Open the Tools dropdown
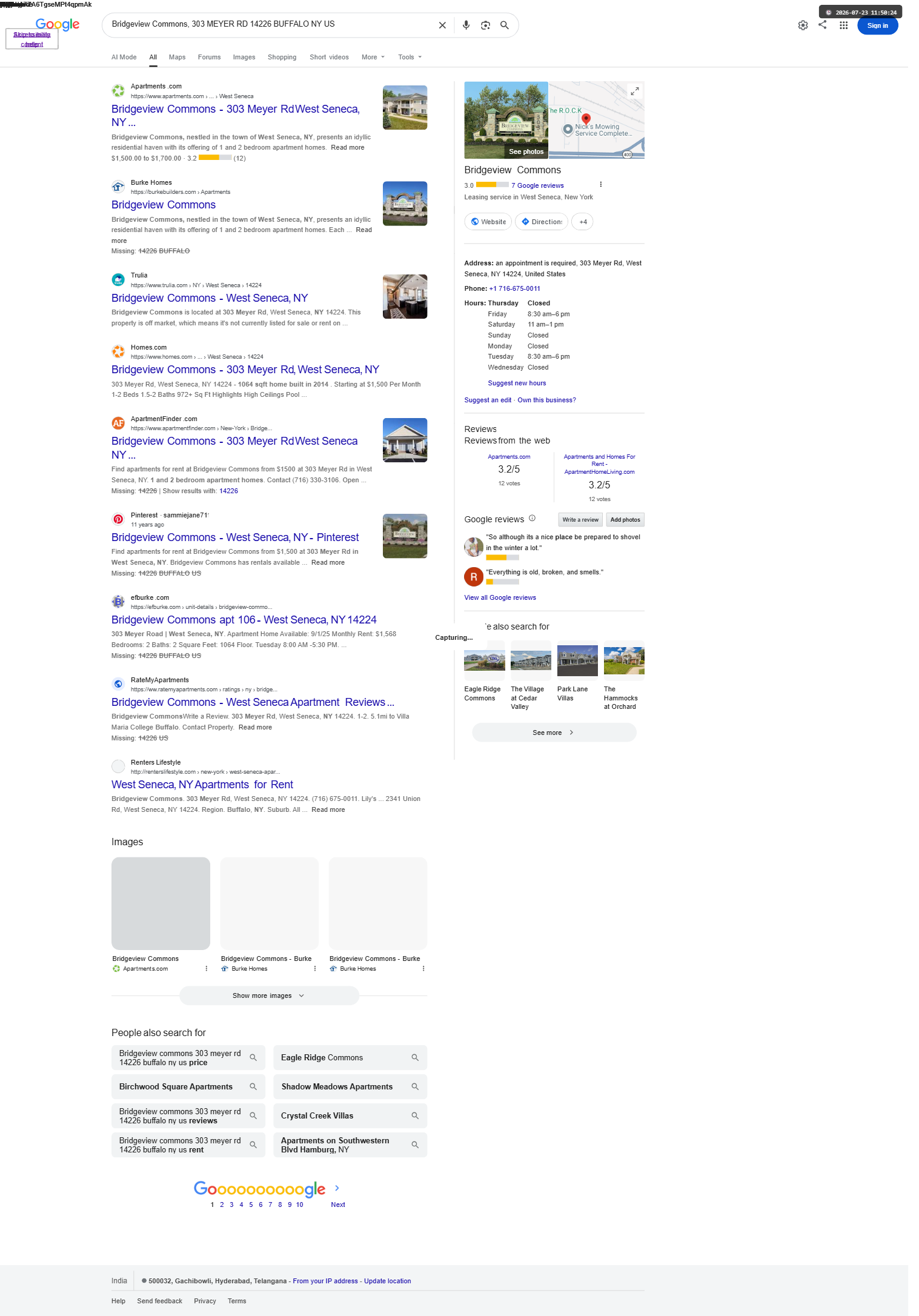The width and height of the screenshot is (919, 1316). point(410,57)
